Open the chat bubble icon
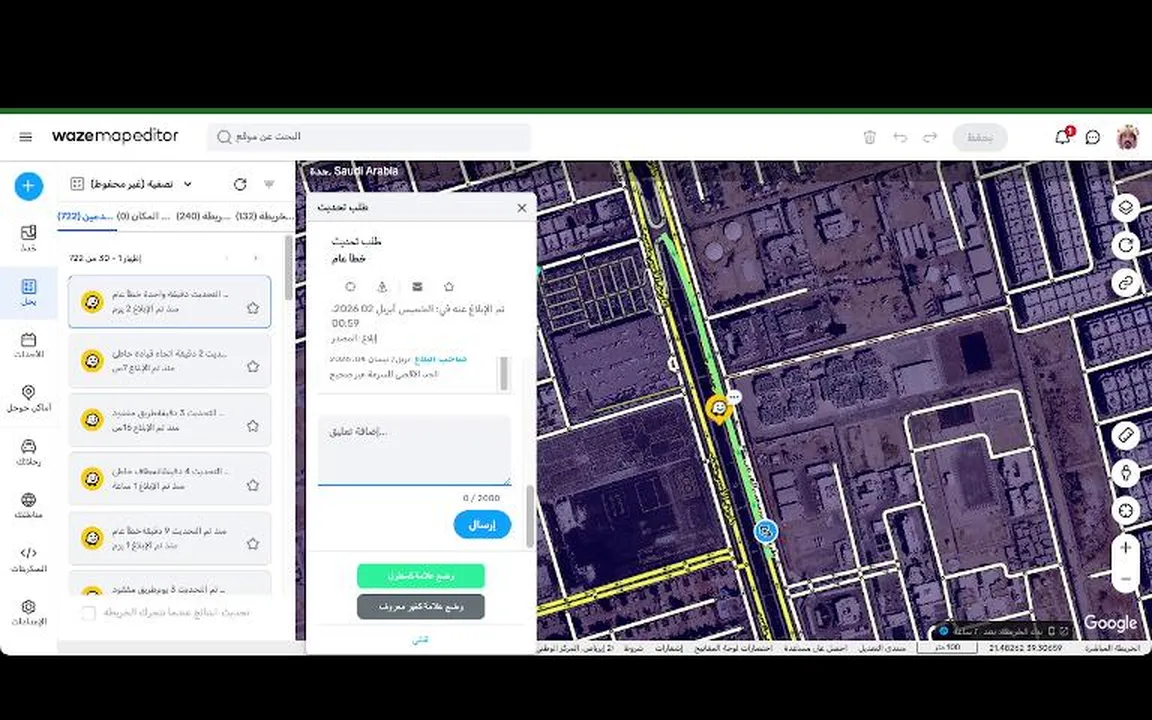The width and height of the screenshot is (1152, 720). click(1092, 137)
